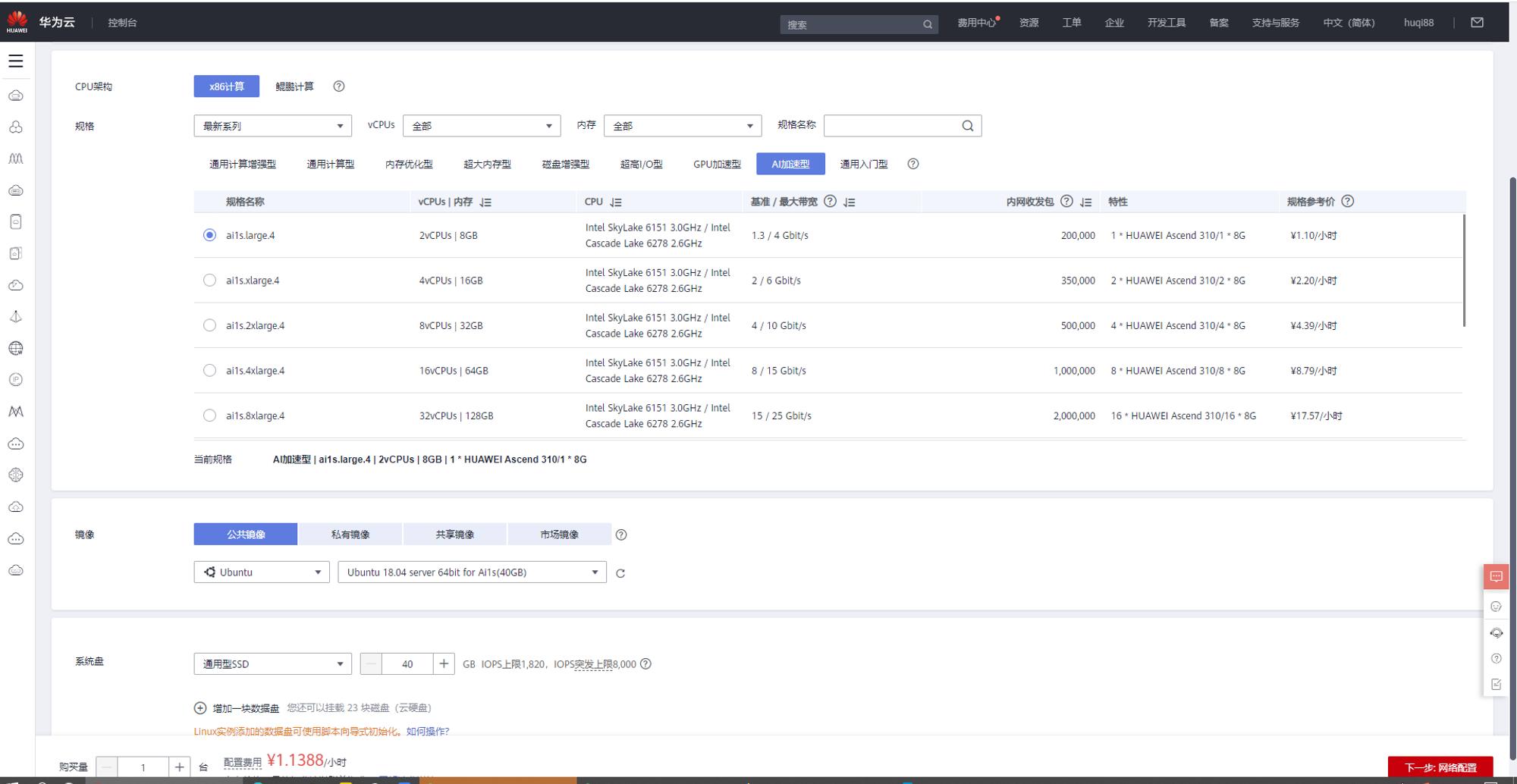Open the mail envelope icon in the header
This screenshot has width=1517, height=784.
point(1477,22)
